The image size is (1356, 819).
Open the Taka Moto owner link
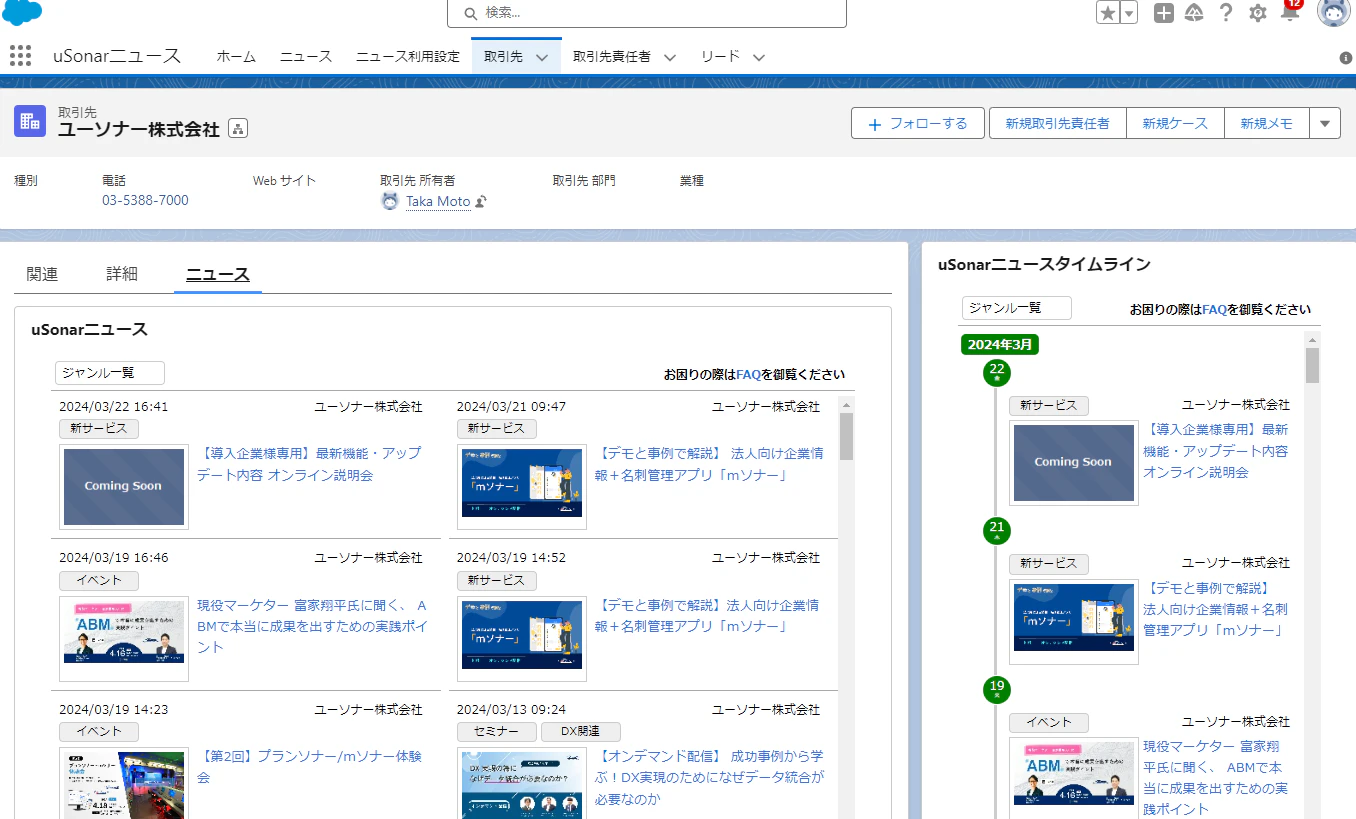pyautogui.click(x=438, y=202)
